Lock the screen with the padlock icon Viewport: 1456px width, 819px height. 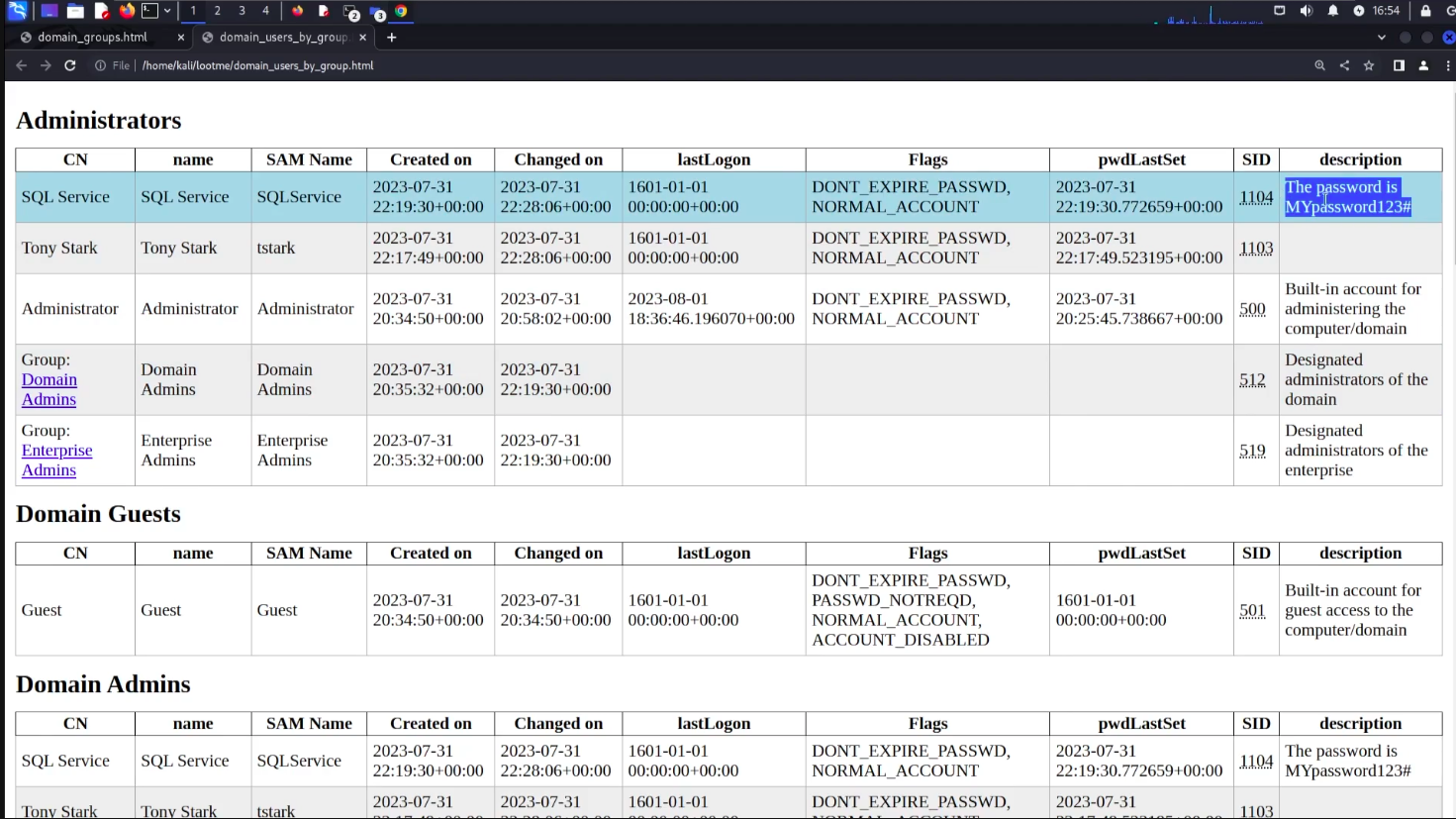[x=1426, y=11]
